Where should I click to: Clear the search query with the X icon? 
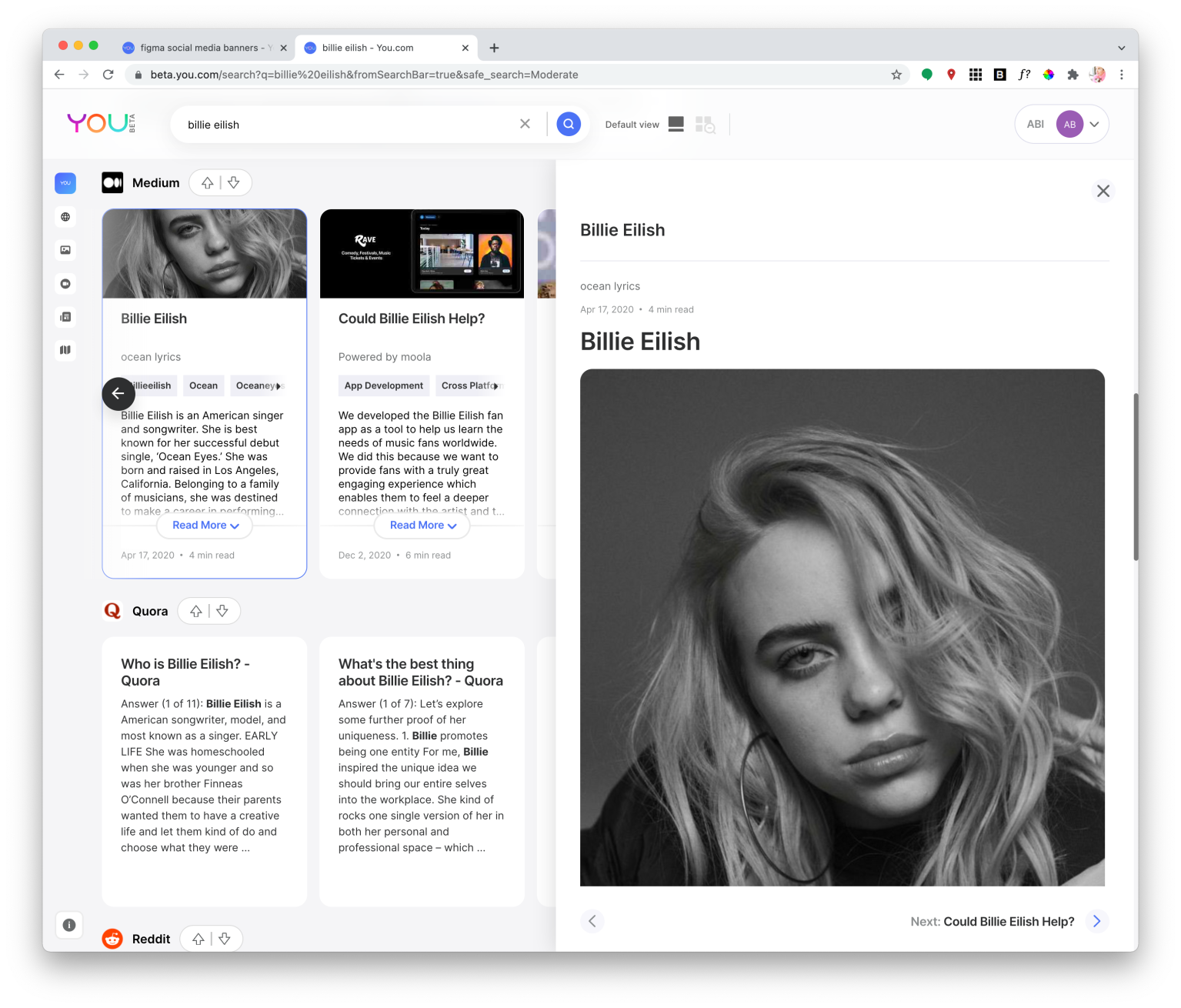pos(525,124)
